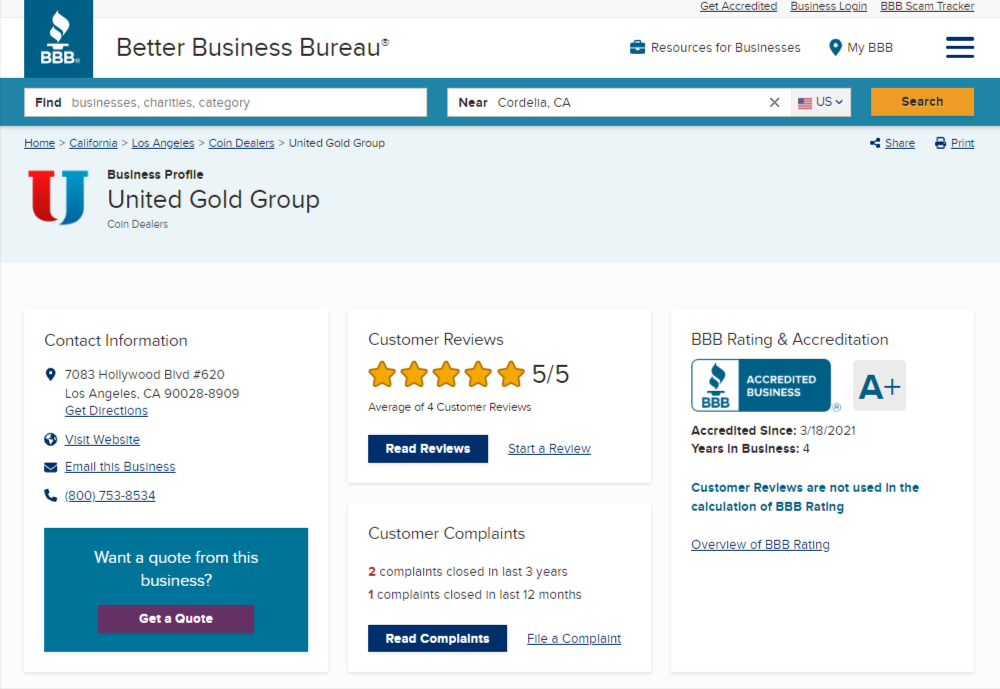Screen dimensions: 1000x689
Task: Click the address map pin icon
Action: pyautogui.click(x=50, y=374)
